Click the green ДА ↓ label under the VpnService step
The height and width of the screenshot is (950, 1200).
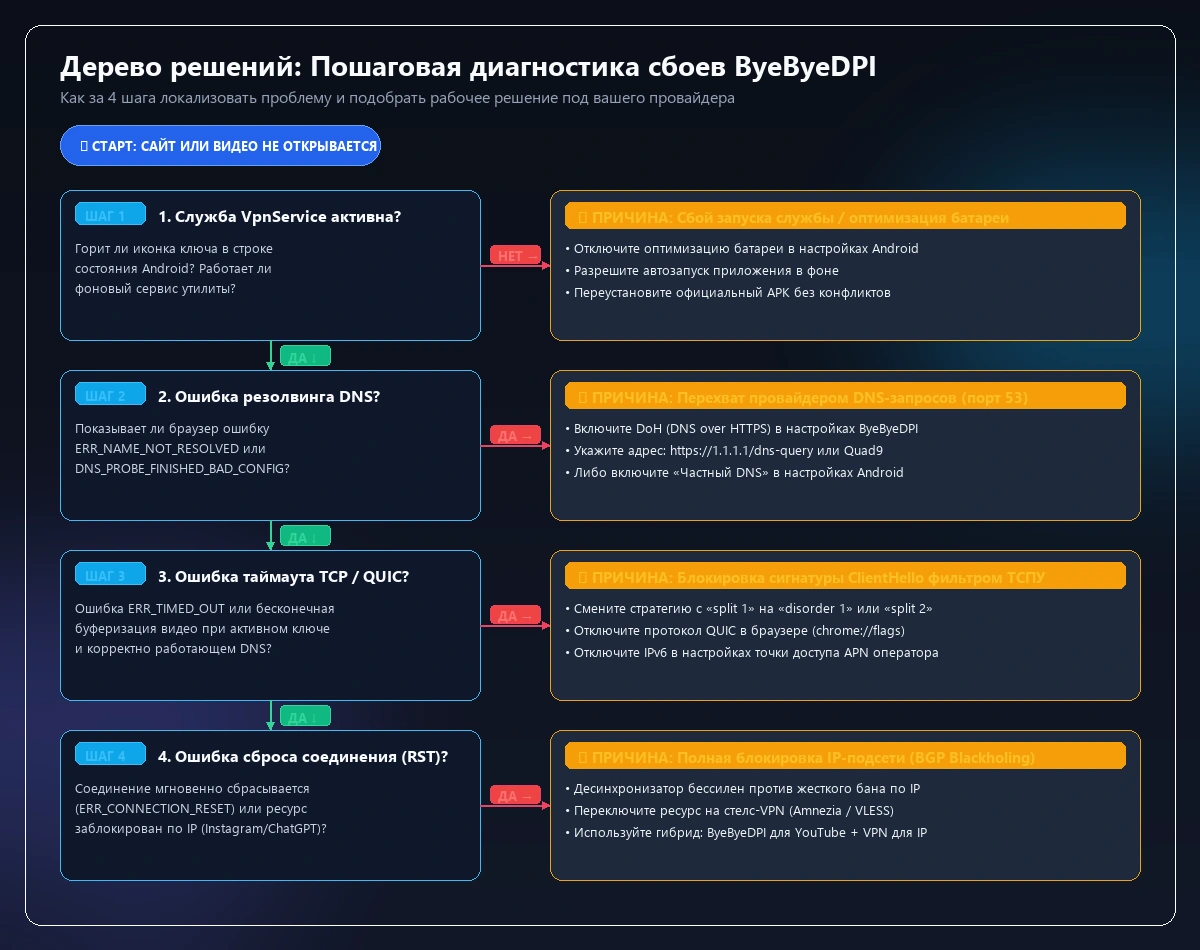tap(305, 356)
